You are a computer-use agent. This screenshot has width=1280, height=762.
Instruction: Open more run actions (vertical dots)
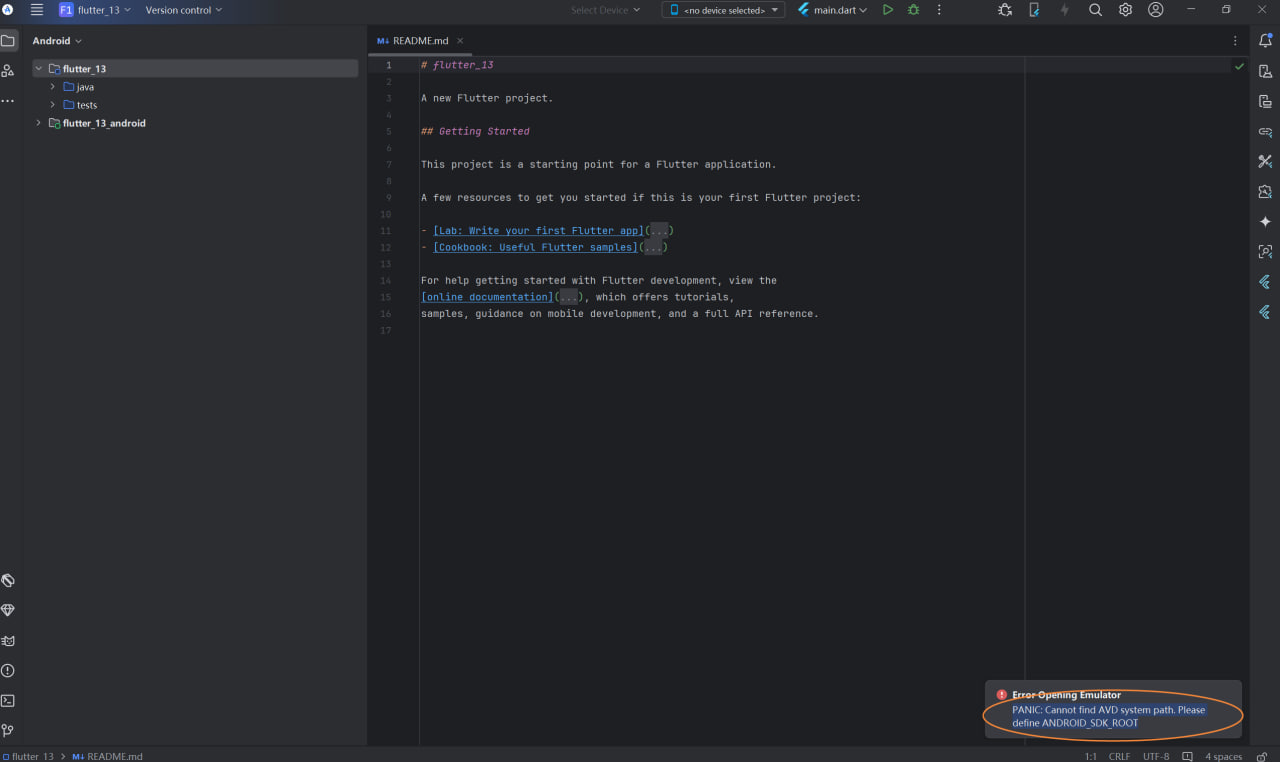[941, 10]
